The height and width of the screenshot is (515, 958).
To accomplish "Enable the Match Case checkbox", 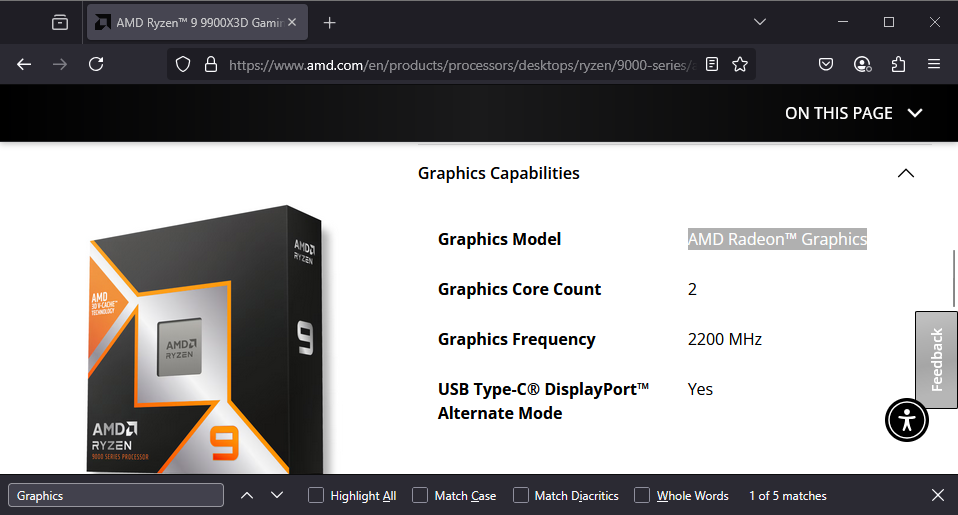I will (x=420, y=495).
